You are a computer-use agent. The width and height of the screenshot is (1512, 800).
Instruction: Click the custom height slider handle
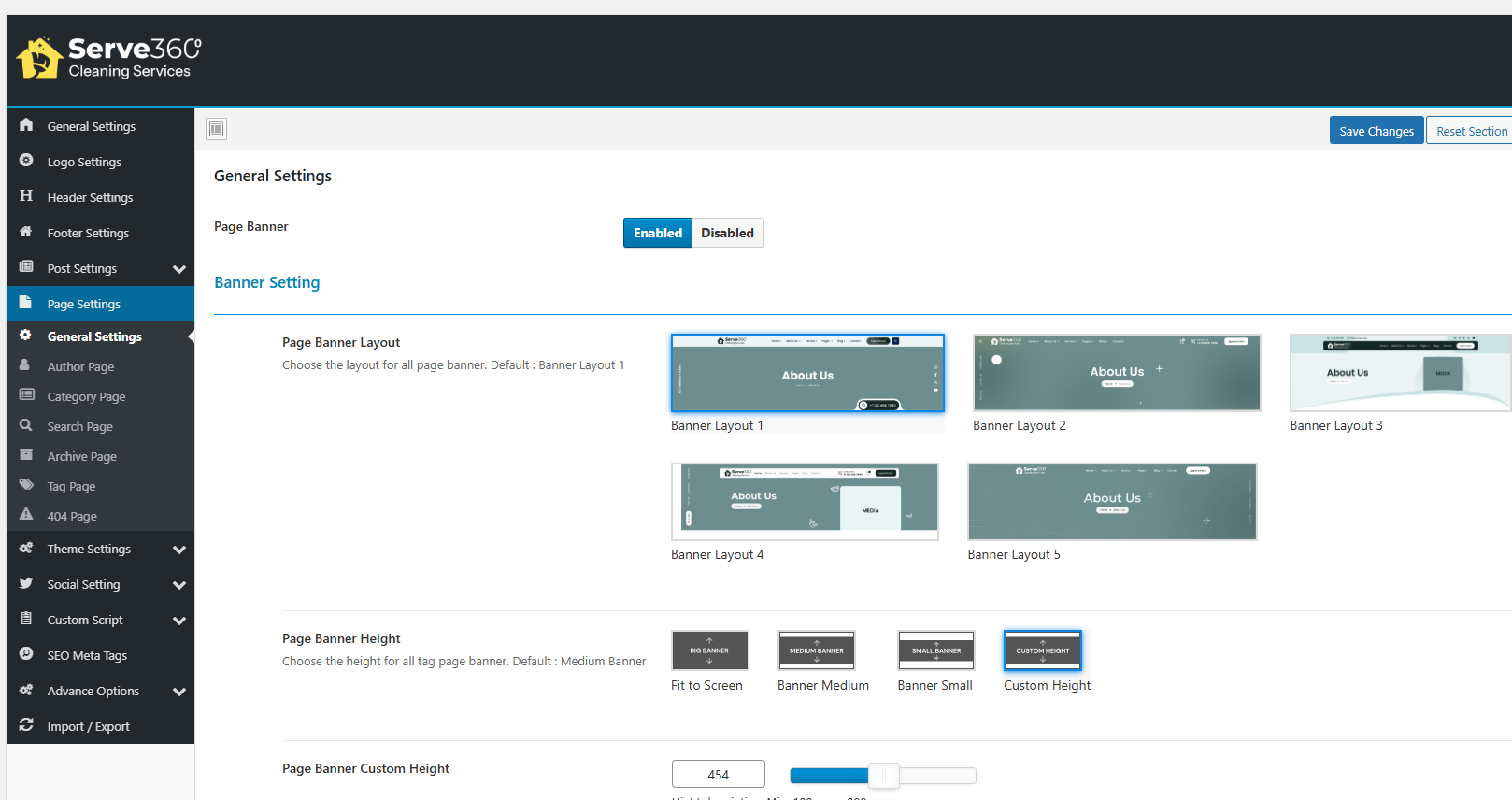(883, 776)
